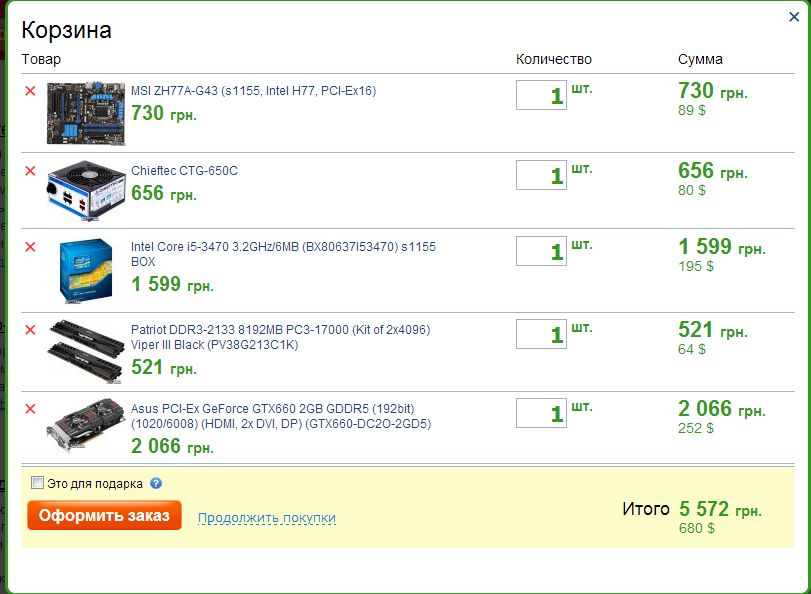Click 'Продолжить покупки' link
The width and height of the screenshot is (811, 594).
266,518
